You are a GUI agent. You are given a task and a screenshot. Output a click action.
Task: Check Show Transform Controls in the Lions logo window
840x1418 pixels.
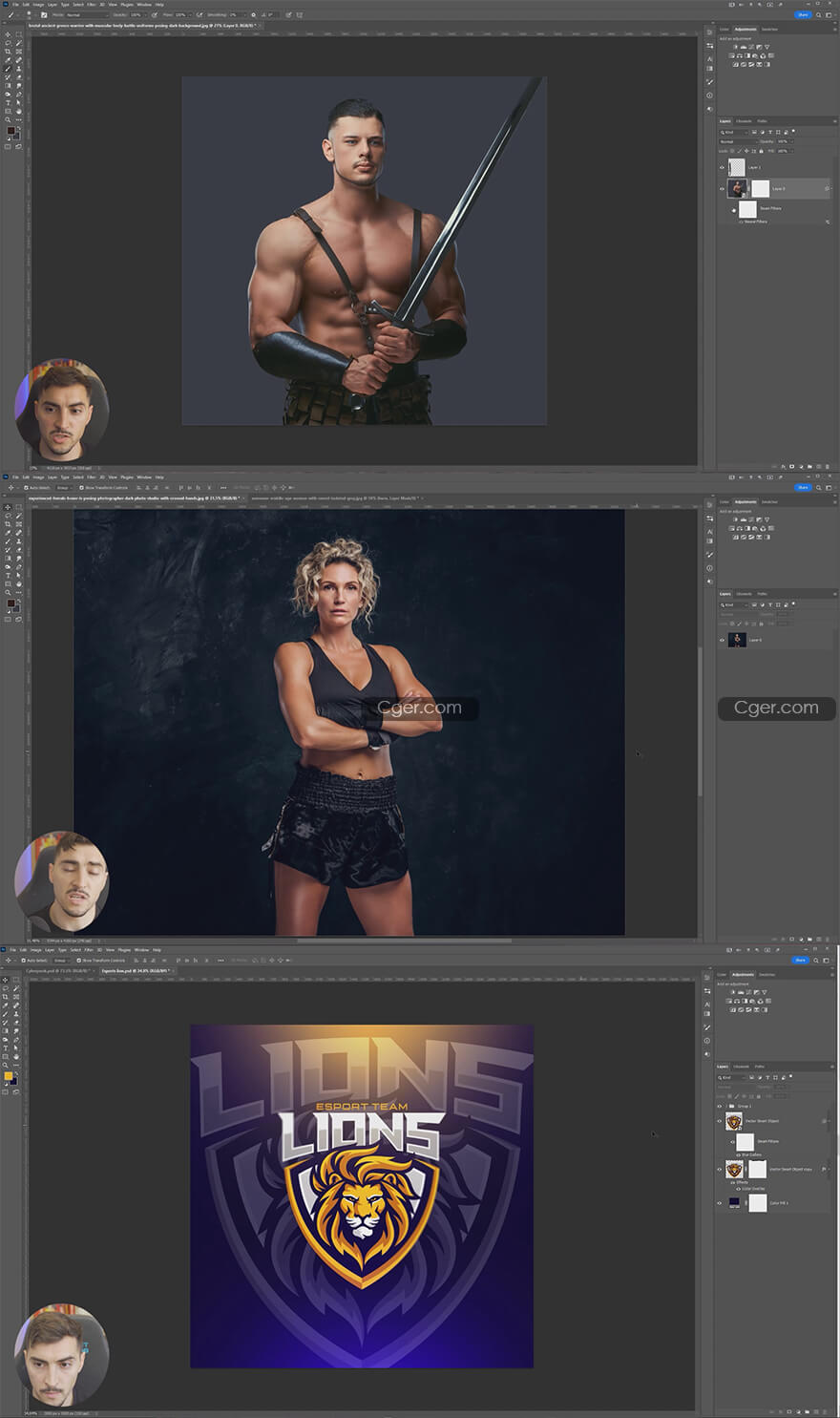click(80, 960)
